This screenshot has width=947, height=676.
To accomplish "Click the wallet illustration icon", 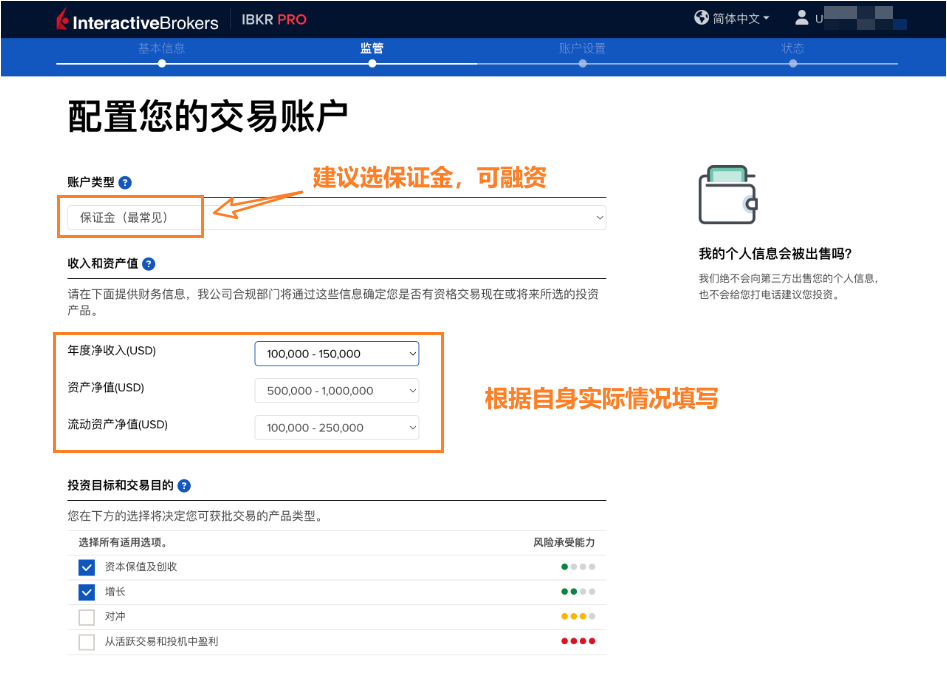I will 728,195.
